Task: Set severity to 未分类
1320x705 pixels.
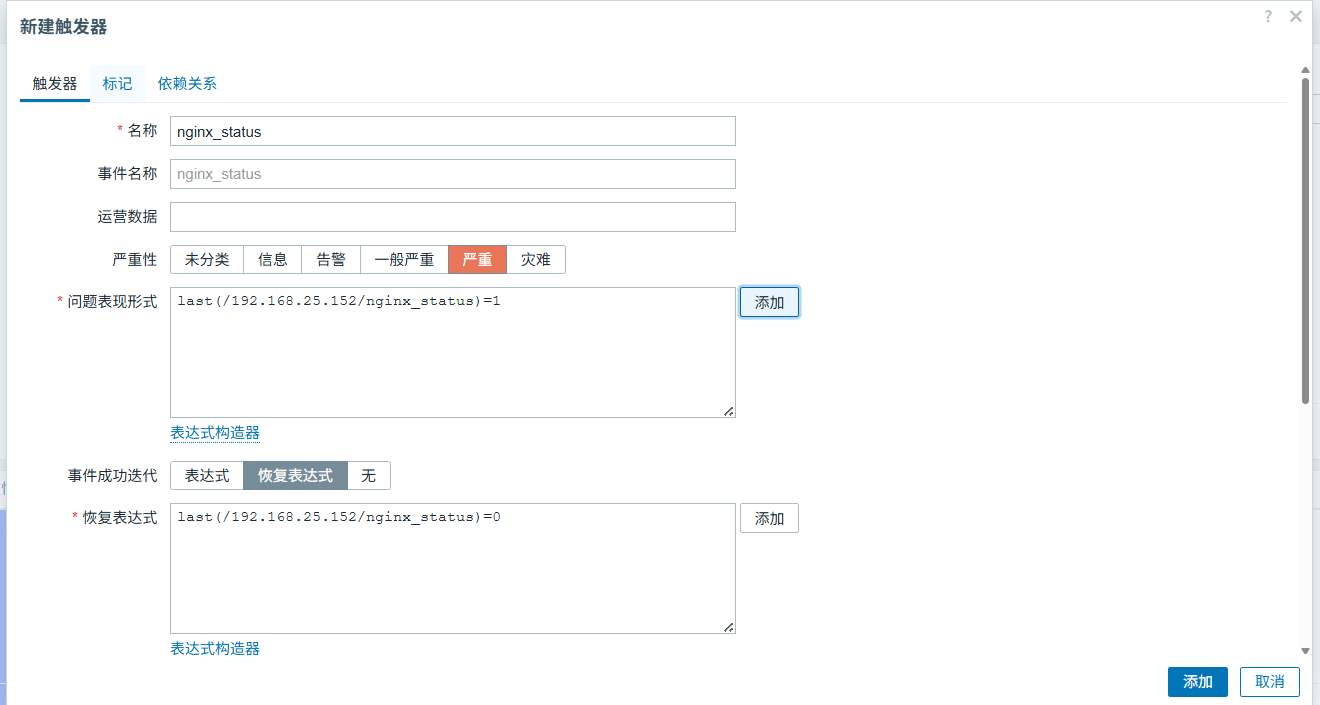Action: (207, 260)
